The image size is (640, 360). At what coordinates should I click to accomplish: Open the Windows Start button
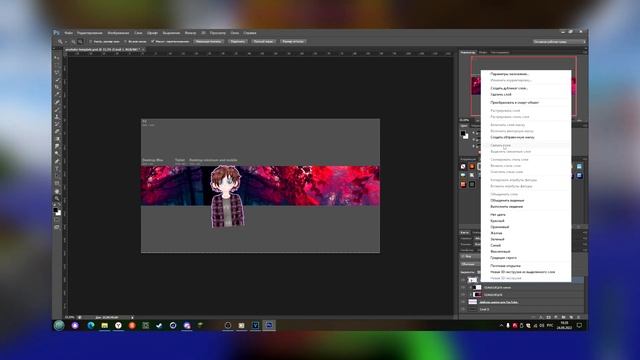[59, 325]
